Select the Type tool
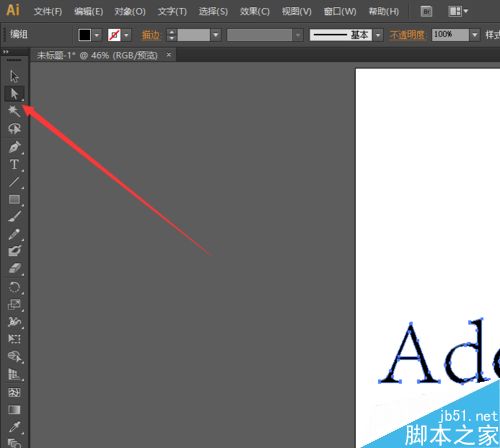The height and width of the screenshot is (448, 500). pyautogui.click(x=14, y=164)
